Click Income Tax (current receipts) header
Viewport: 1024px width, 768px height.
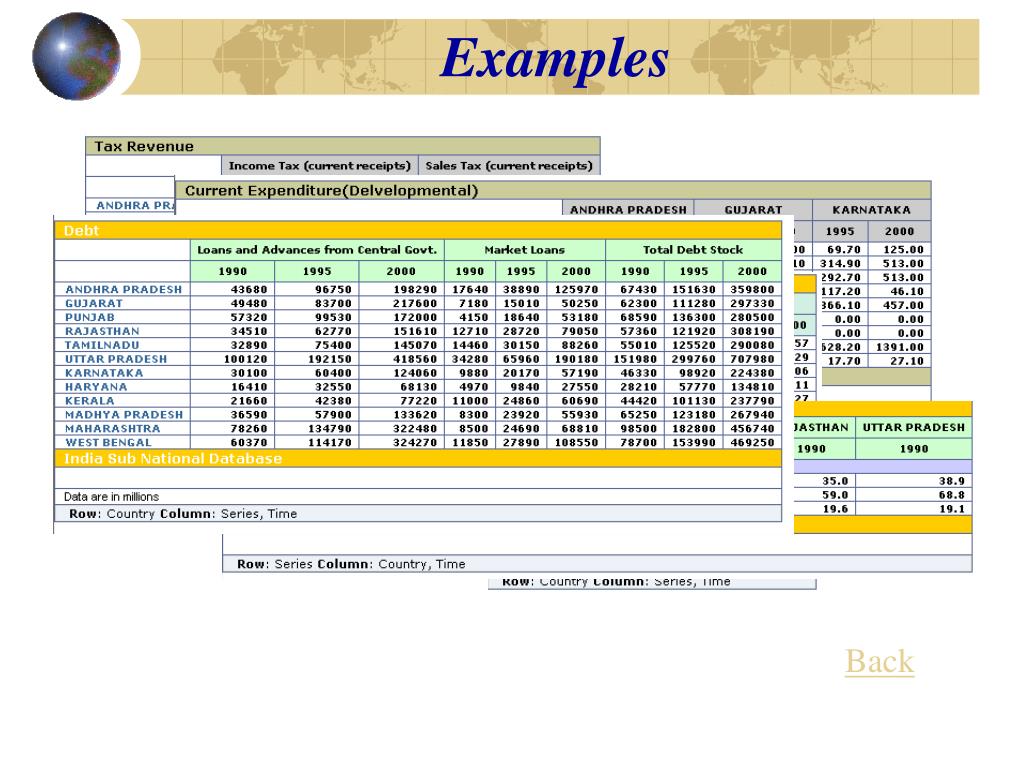coord(319,166)
